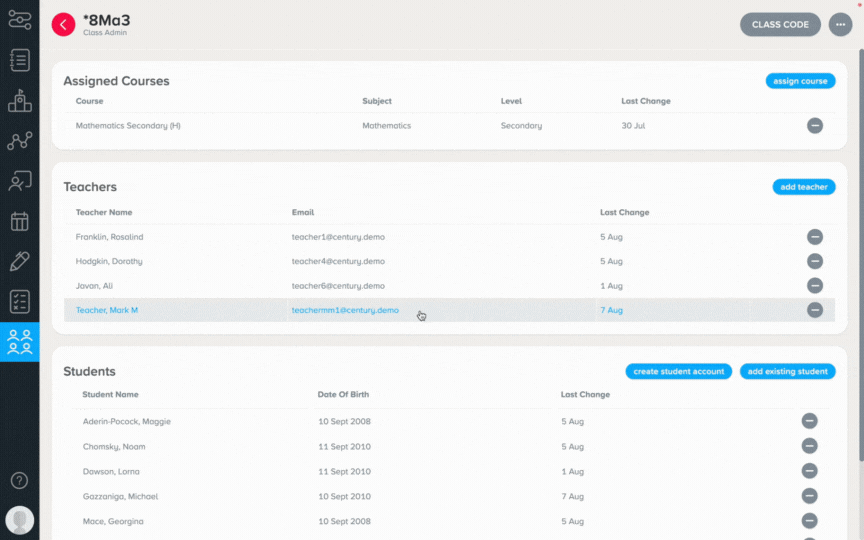This screenshot has width=864, height=540.
Task: Open the podium leaderboard icon in sidebar
Action: click(x=20, y=100)
